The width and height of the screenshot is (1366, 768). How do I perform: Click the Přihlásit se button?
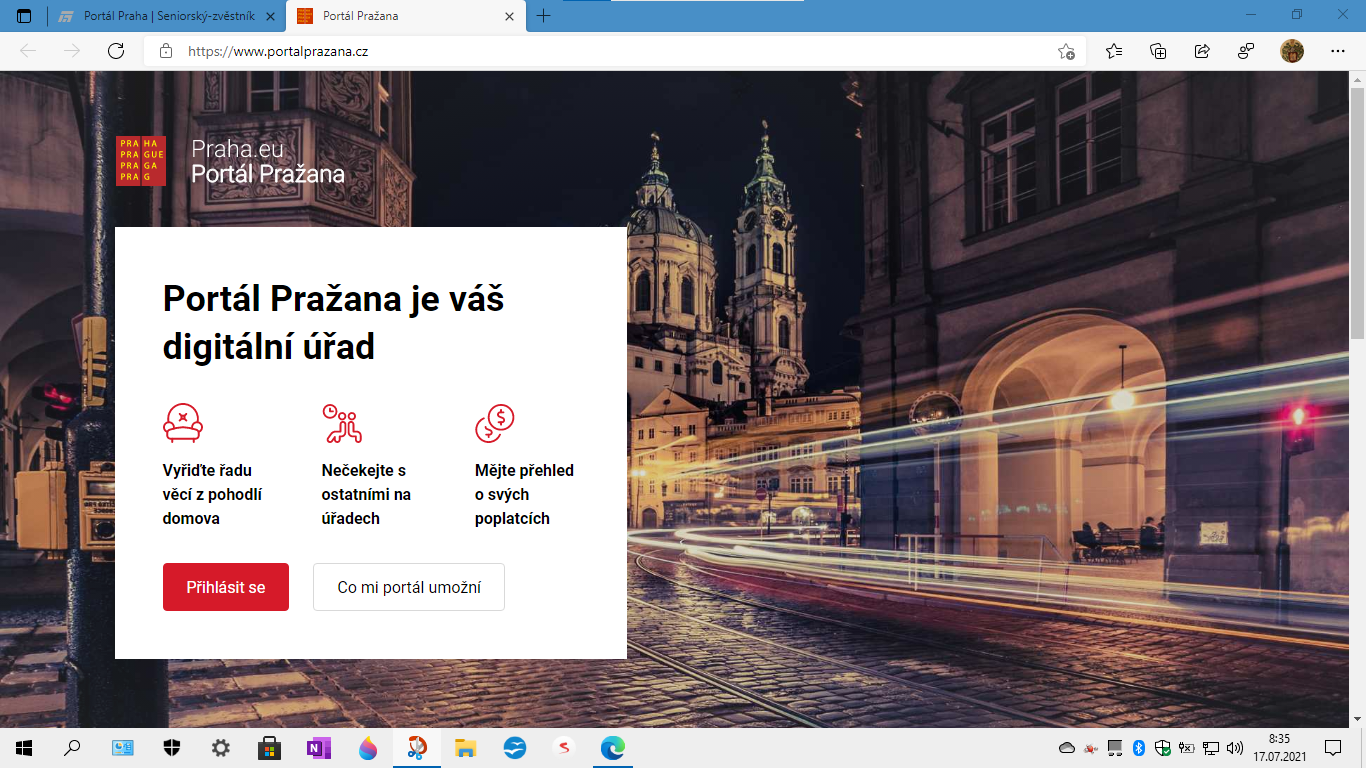(x=226, y=587)
